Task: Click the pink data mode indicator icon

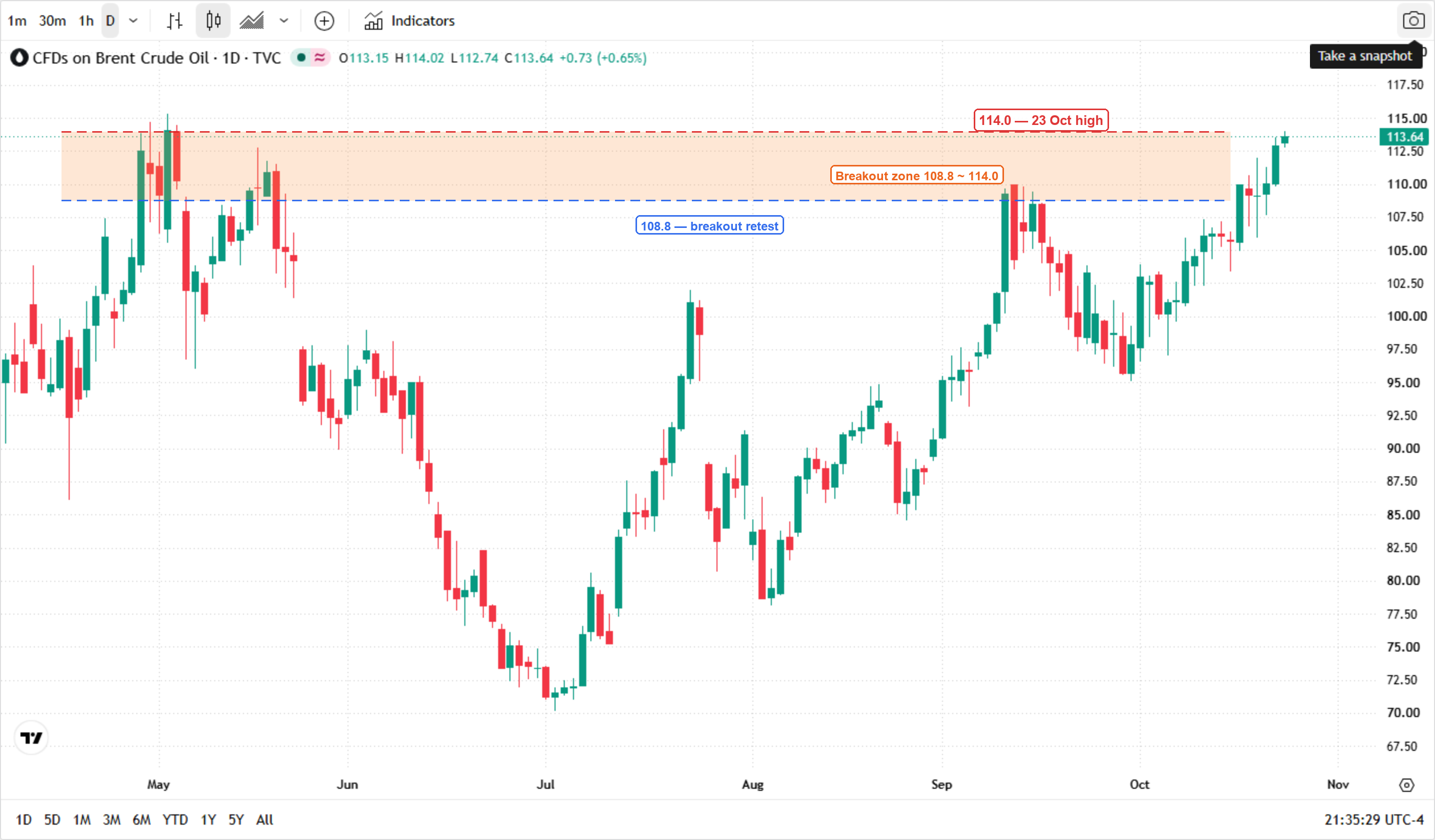Action: [x=320, y=57]
